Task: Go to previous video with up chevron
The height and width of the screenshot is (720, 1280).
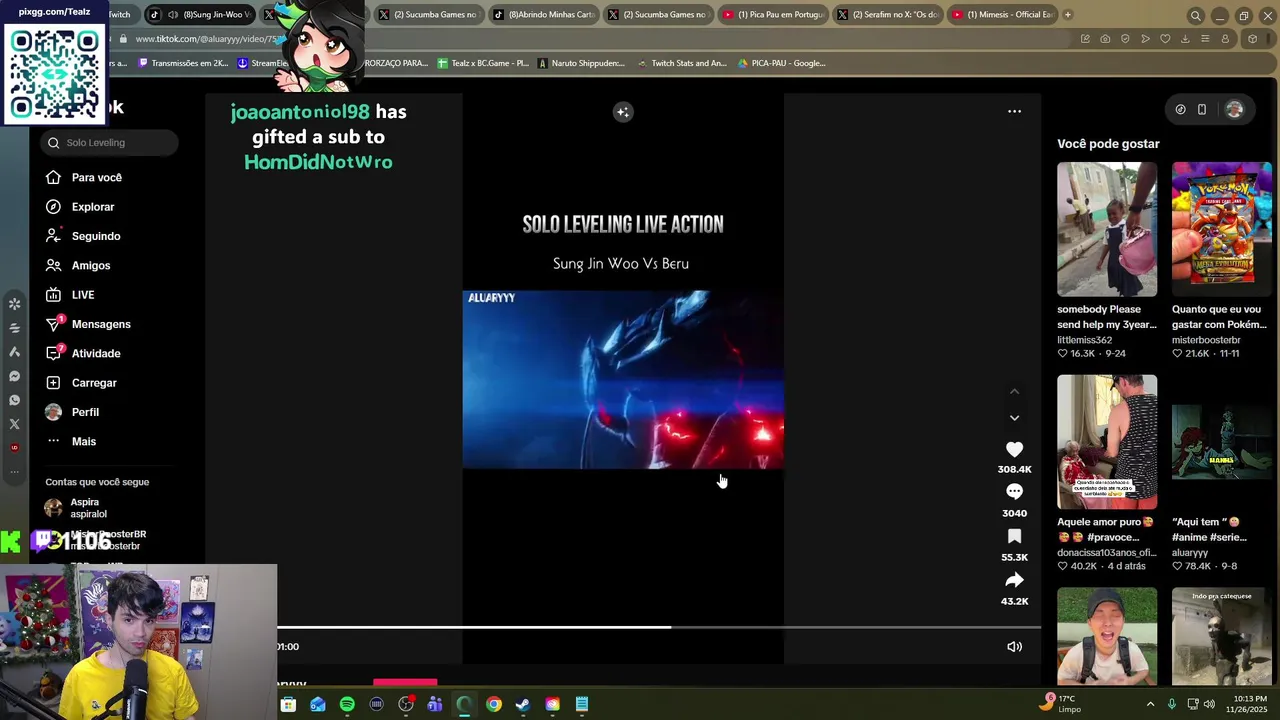Action: pos(1014,392)
